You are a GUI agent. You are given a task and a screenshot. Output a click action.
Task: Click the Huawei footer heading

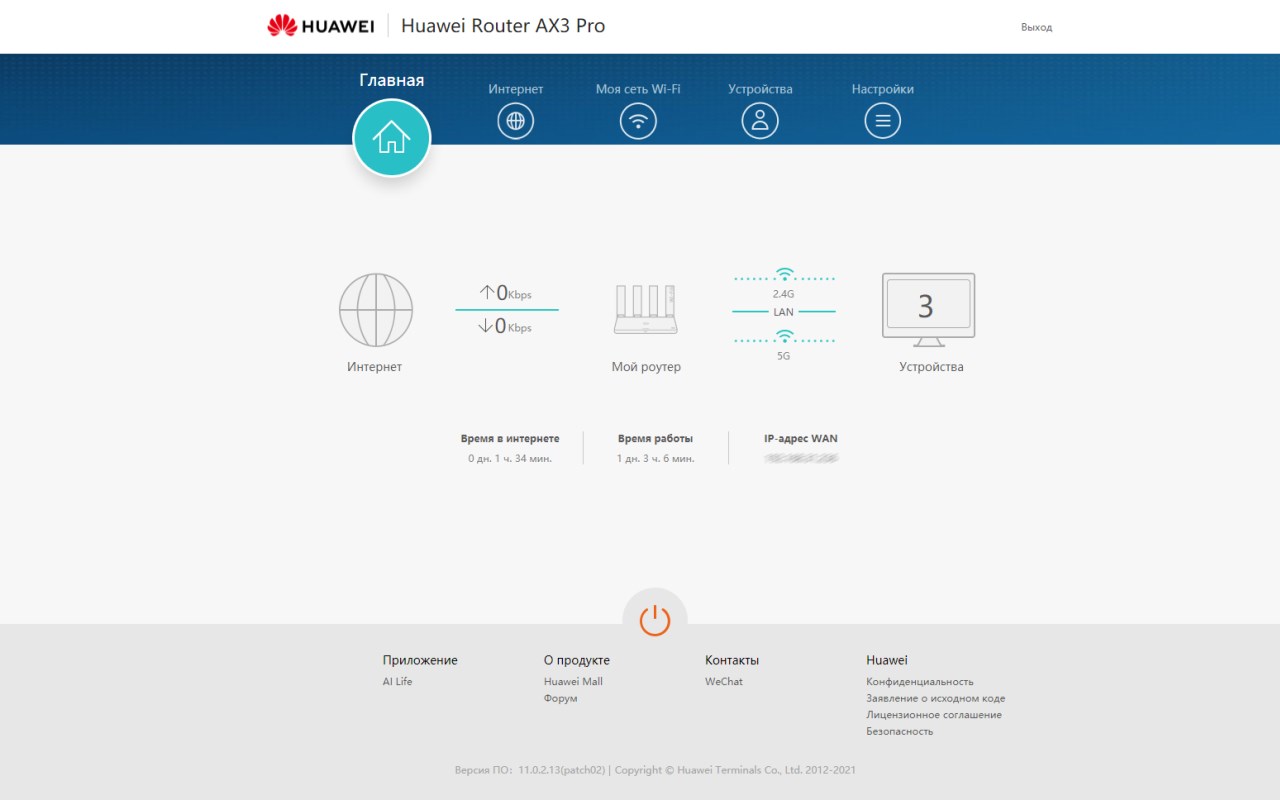click(887, 660)
